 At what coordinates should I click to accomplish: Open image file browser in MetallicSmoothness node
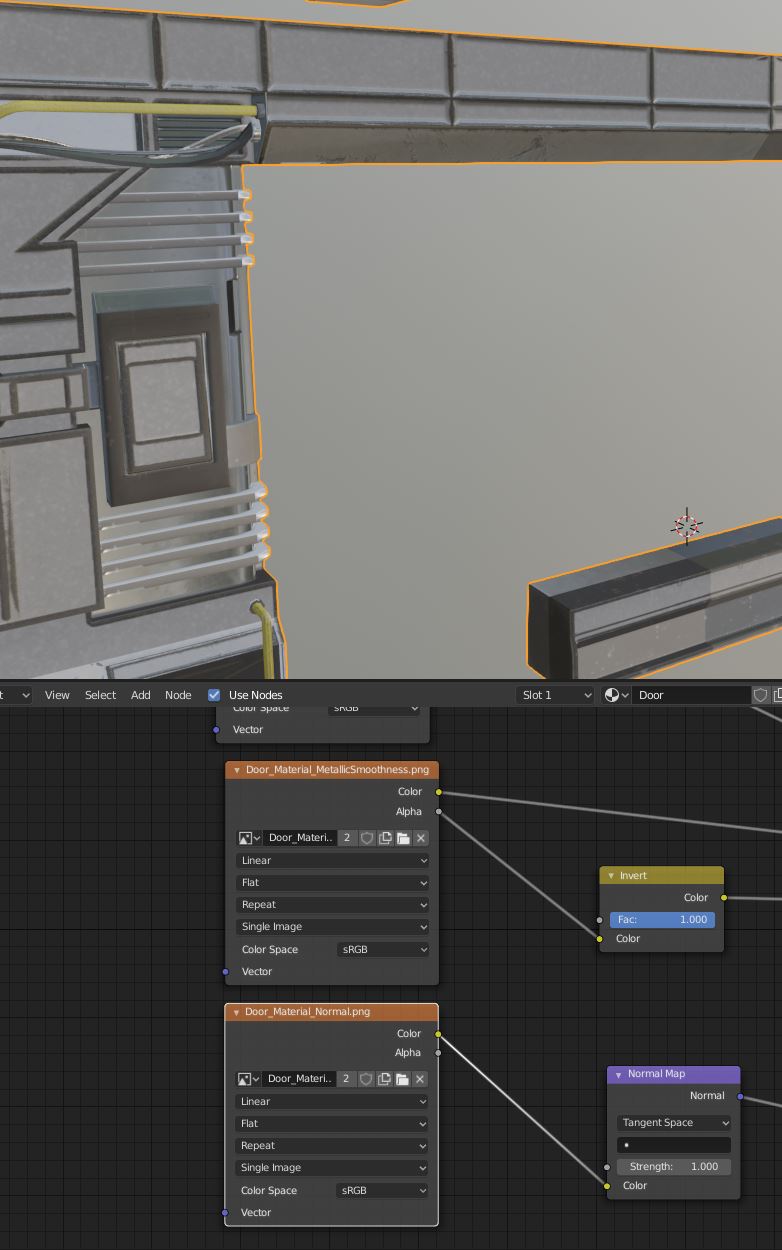(403, 838)
